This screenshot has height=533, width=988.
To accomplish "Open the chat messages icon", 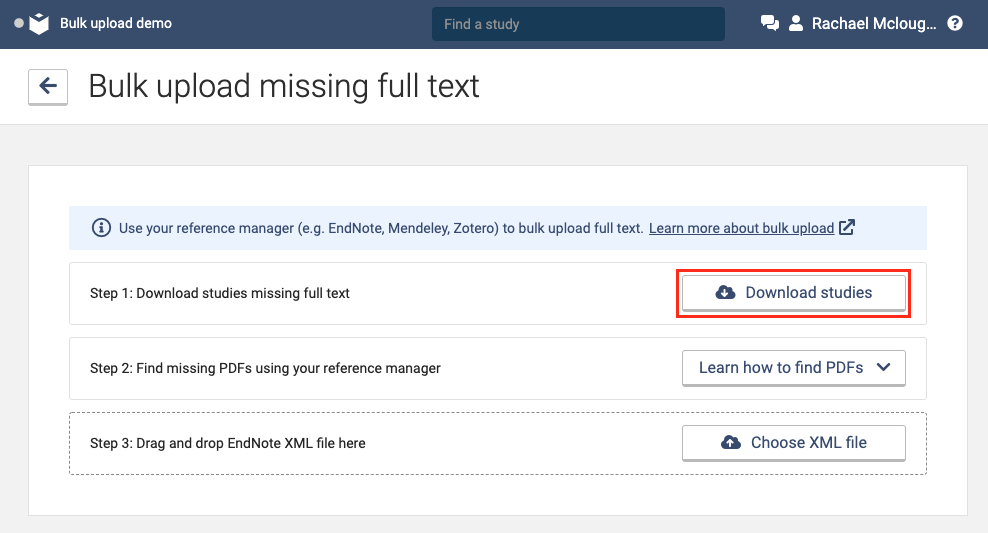I will tap(770, 23).
